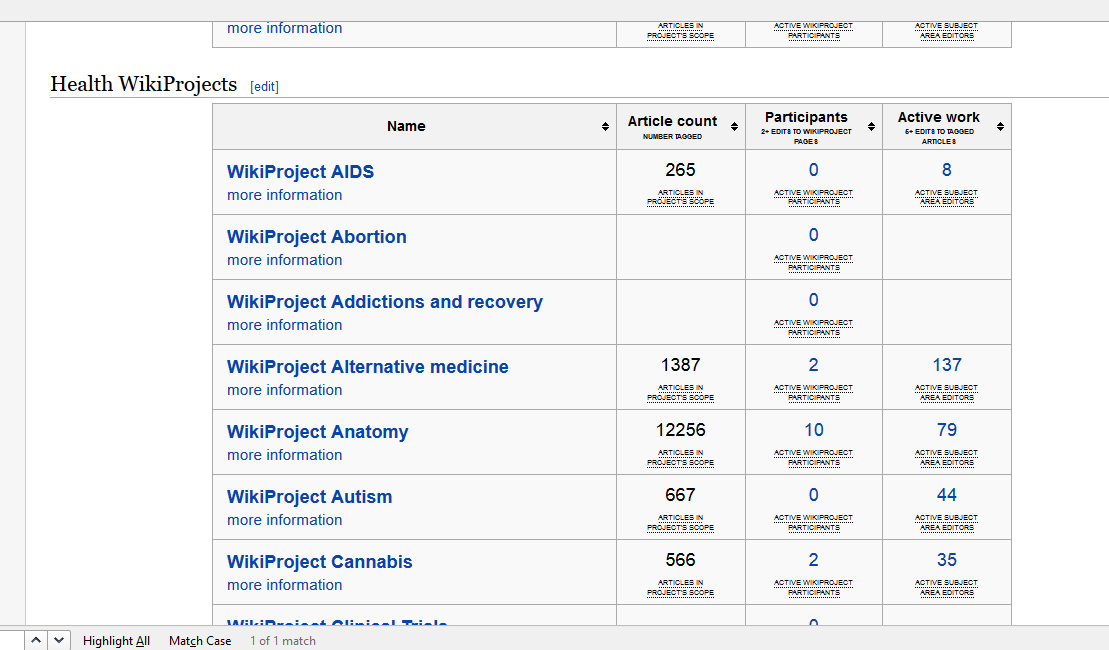Open WikiProject Anatomy link
The width and height of the screenshot is (1109, 650).
(x=318, y=432)
